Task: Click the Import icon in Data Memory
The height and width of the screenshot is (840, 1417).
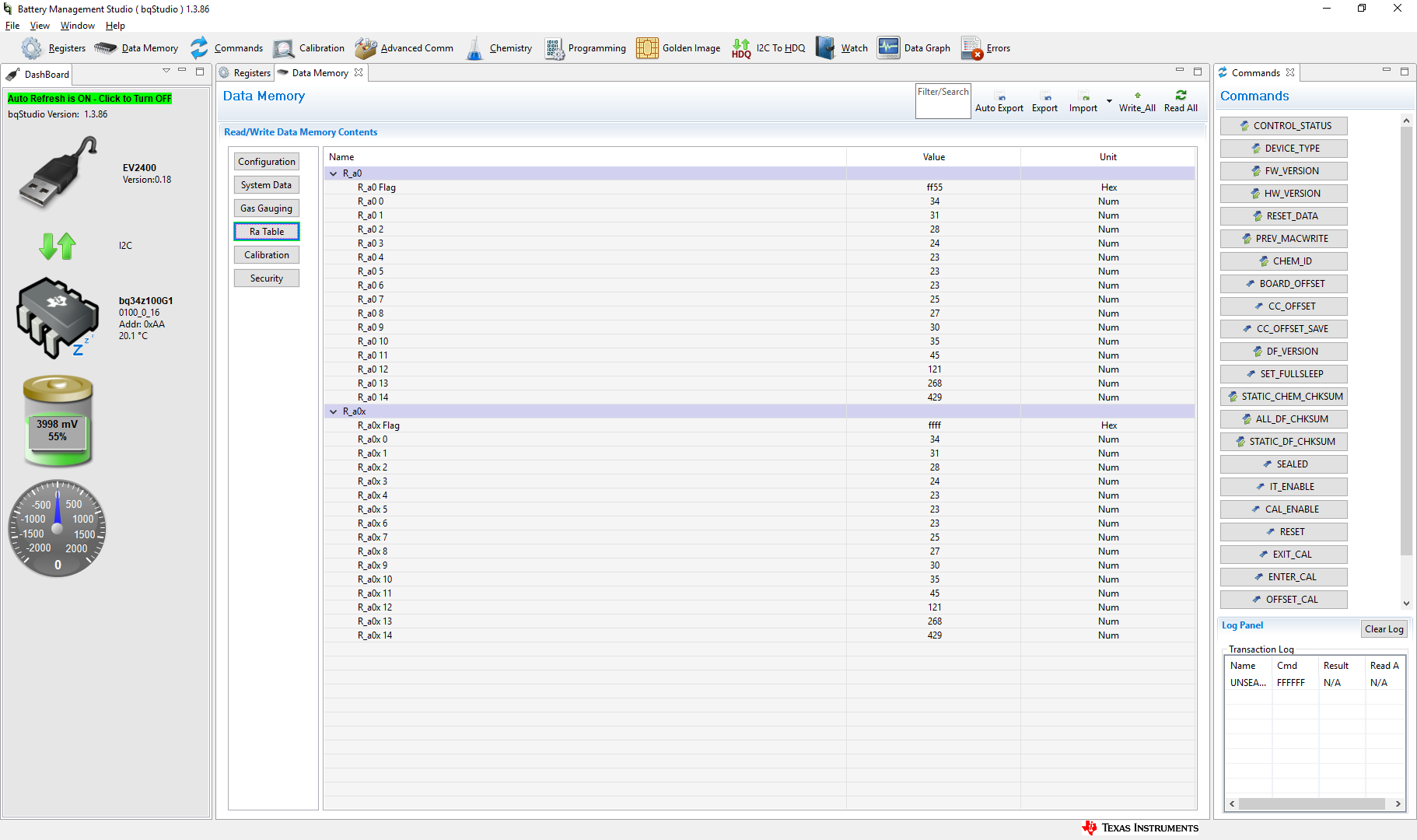Action: pyautogui.click(x=1083, y=103)
